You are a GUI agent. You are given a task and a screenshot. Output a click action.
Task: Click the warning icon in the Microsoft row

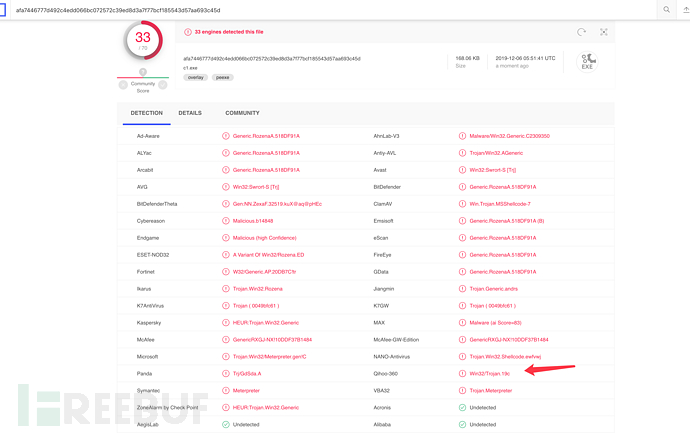click(x=226, y=357)
